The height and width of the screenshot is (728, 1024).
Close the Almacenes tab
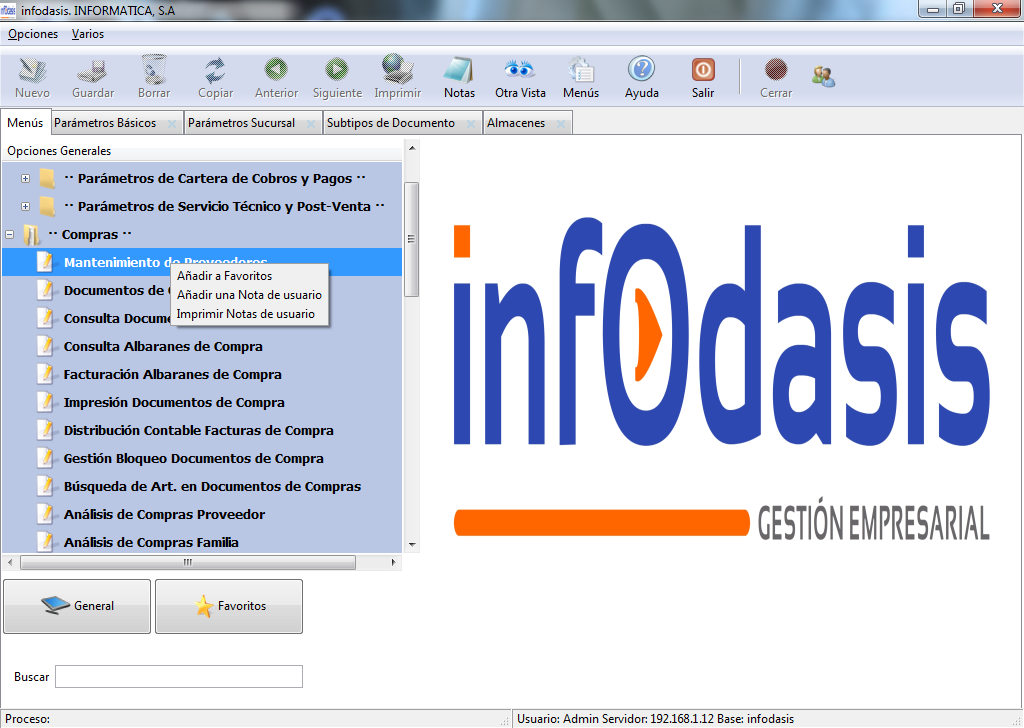tap(561, 123)
